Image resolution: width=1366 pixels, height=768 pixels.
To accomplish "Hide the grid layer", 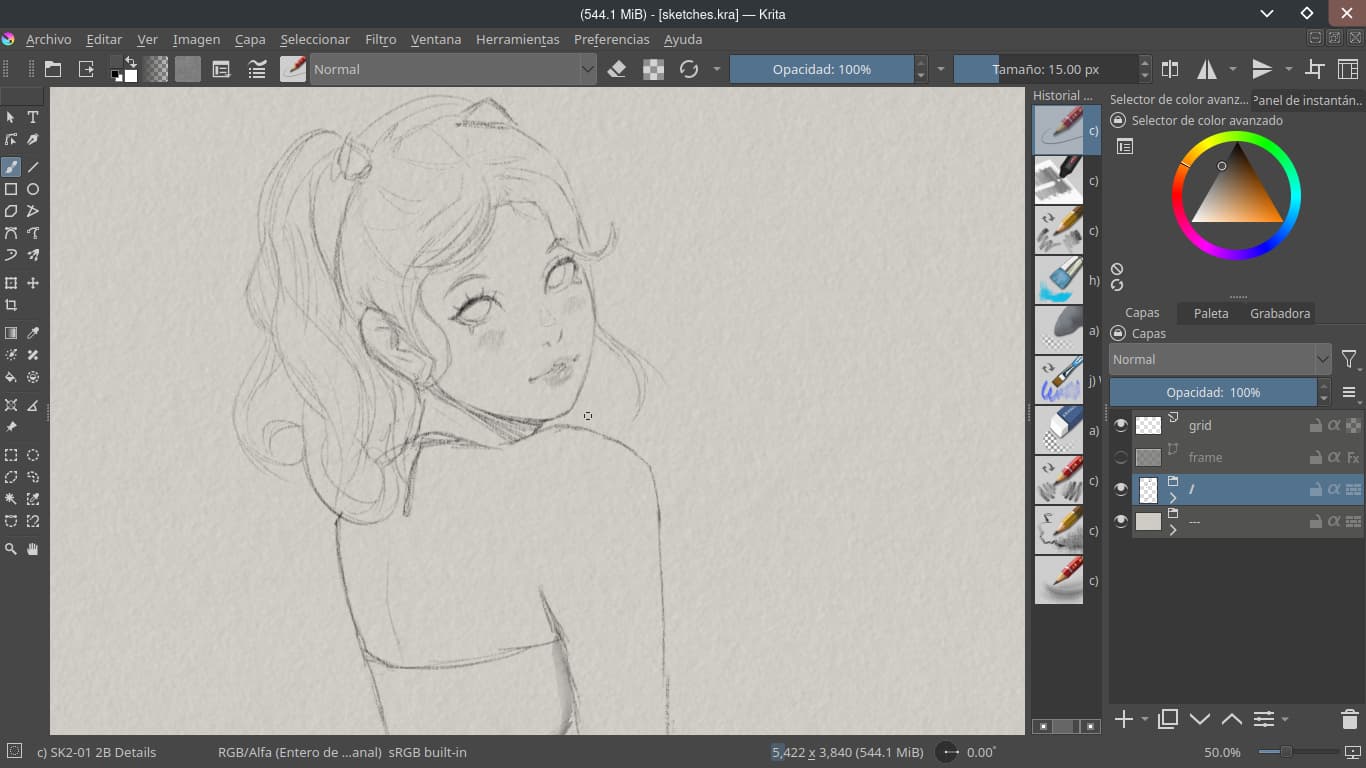I will (1121, 425).
